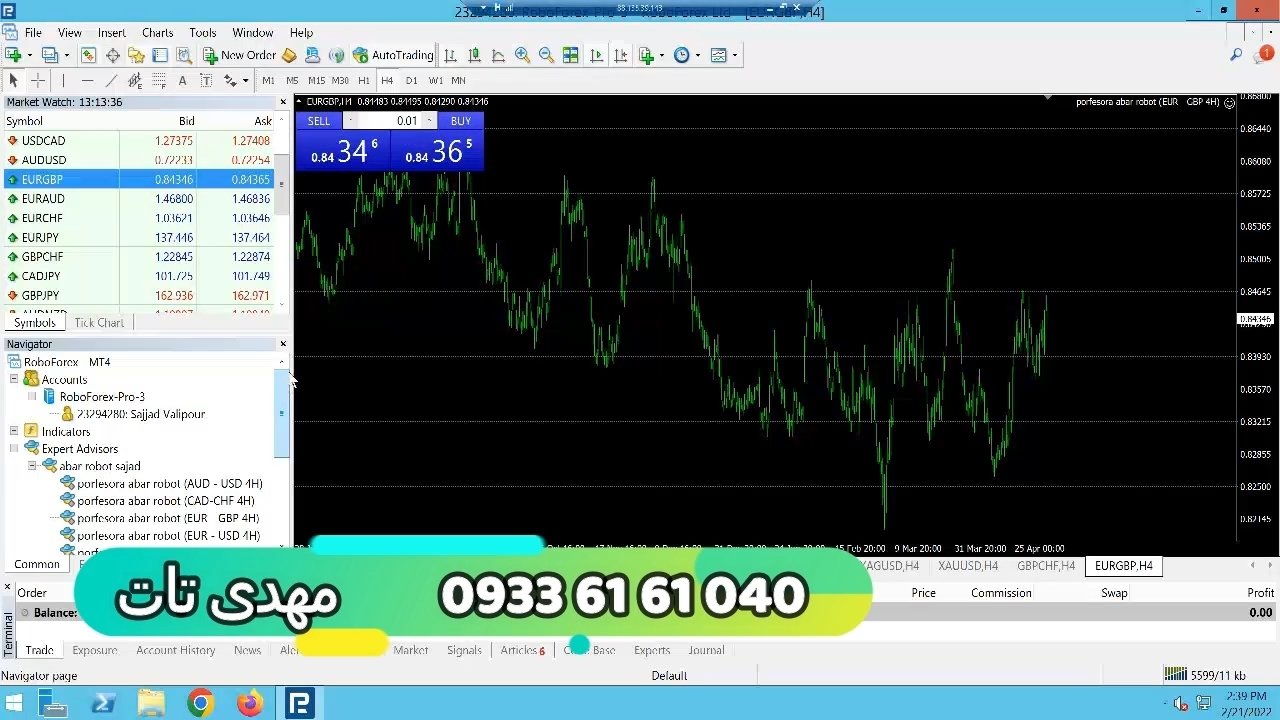Switch to the Account History tab
The width and height of the screenshot is (1280, 720).
tap(175, 650)
